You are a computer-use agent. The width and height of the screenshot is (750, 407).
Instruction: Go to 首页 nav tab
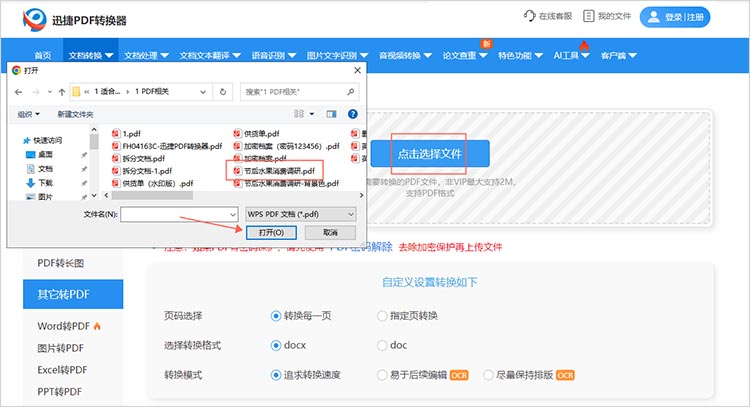tap(43, 55)
